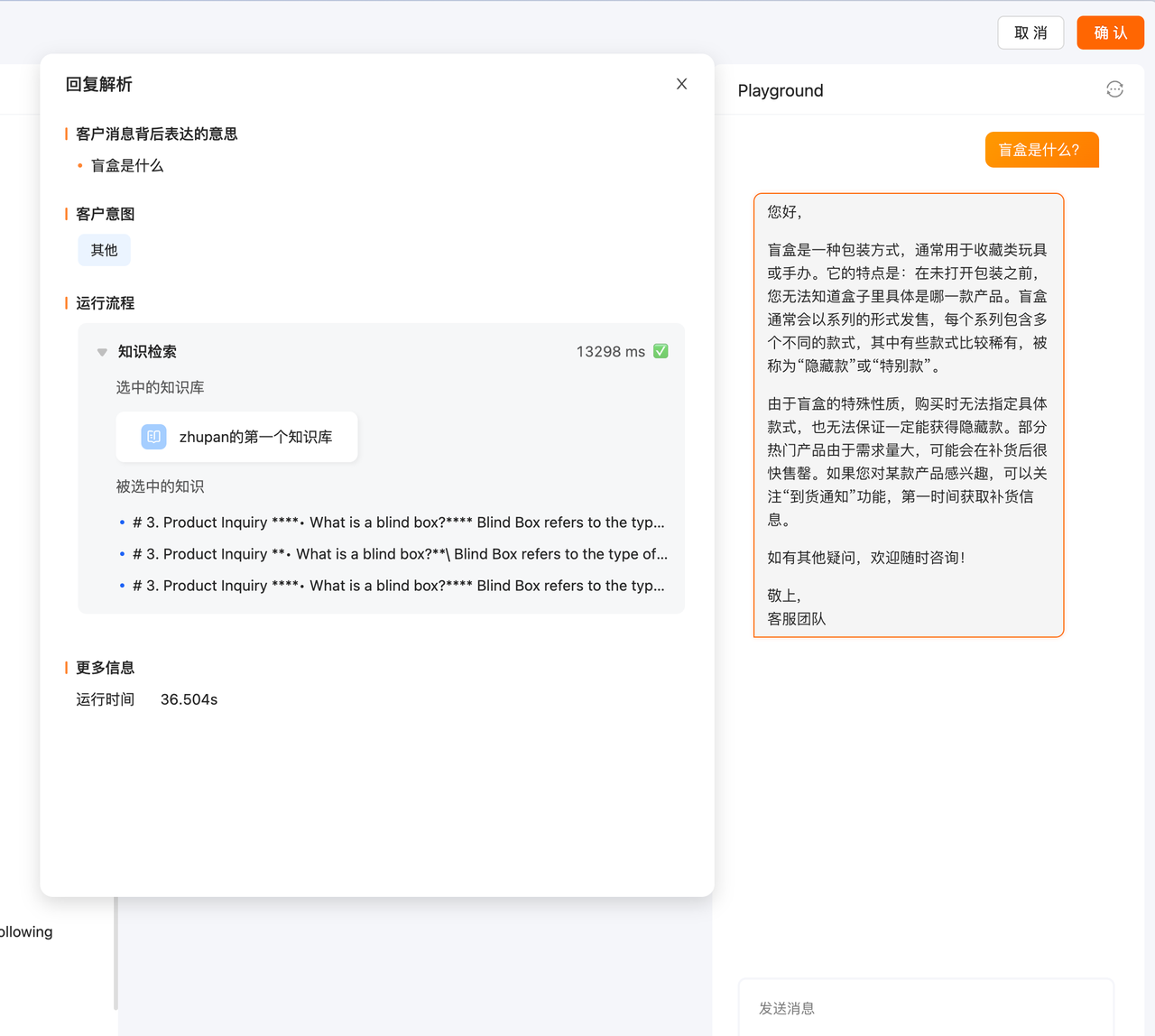
Task: Click the bot reply starting 您好
Action: tap(909, 415)
